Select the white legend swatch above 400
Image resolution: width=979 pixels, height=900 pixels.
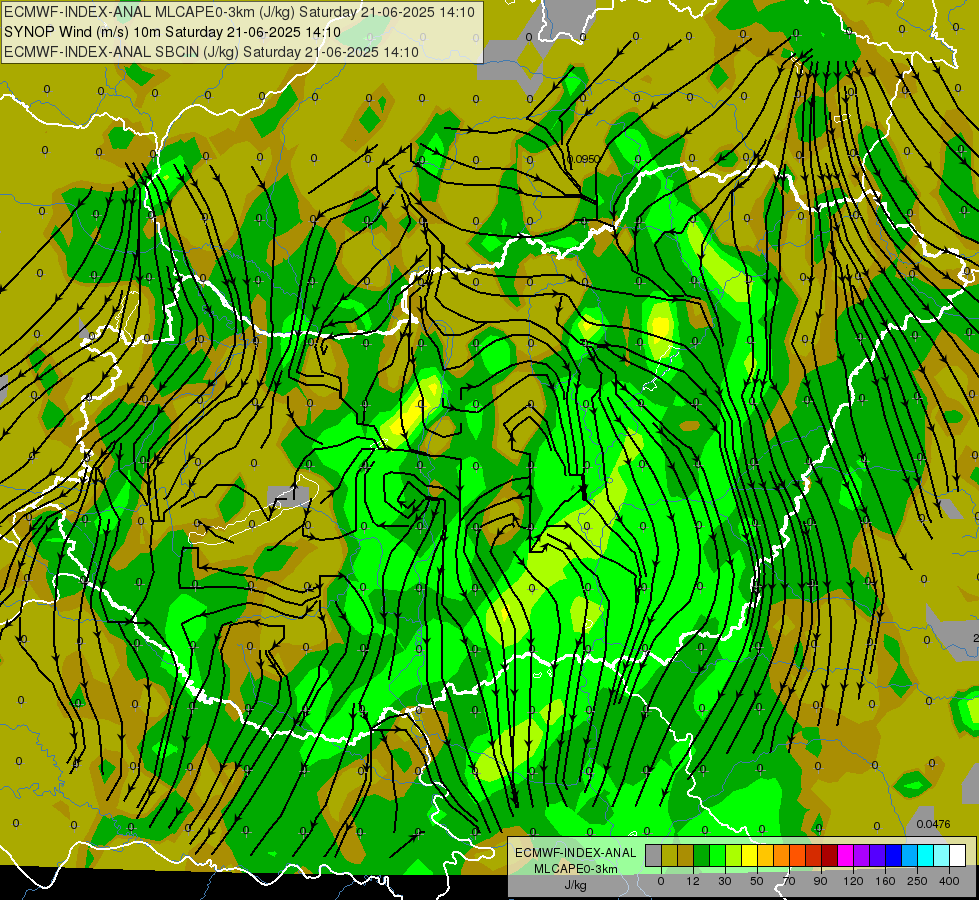point(957,855)
